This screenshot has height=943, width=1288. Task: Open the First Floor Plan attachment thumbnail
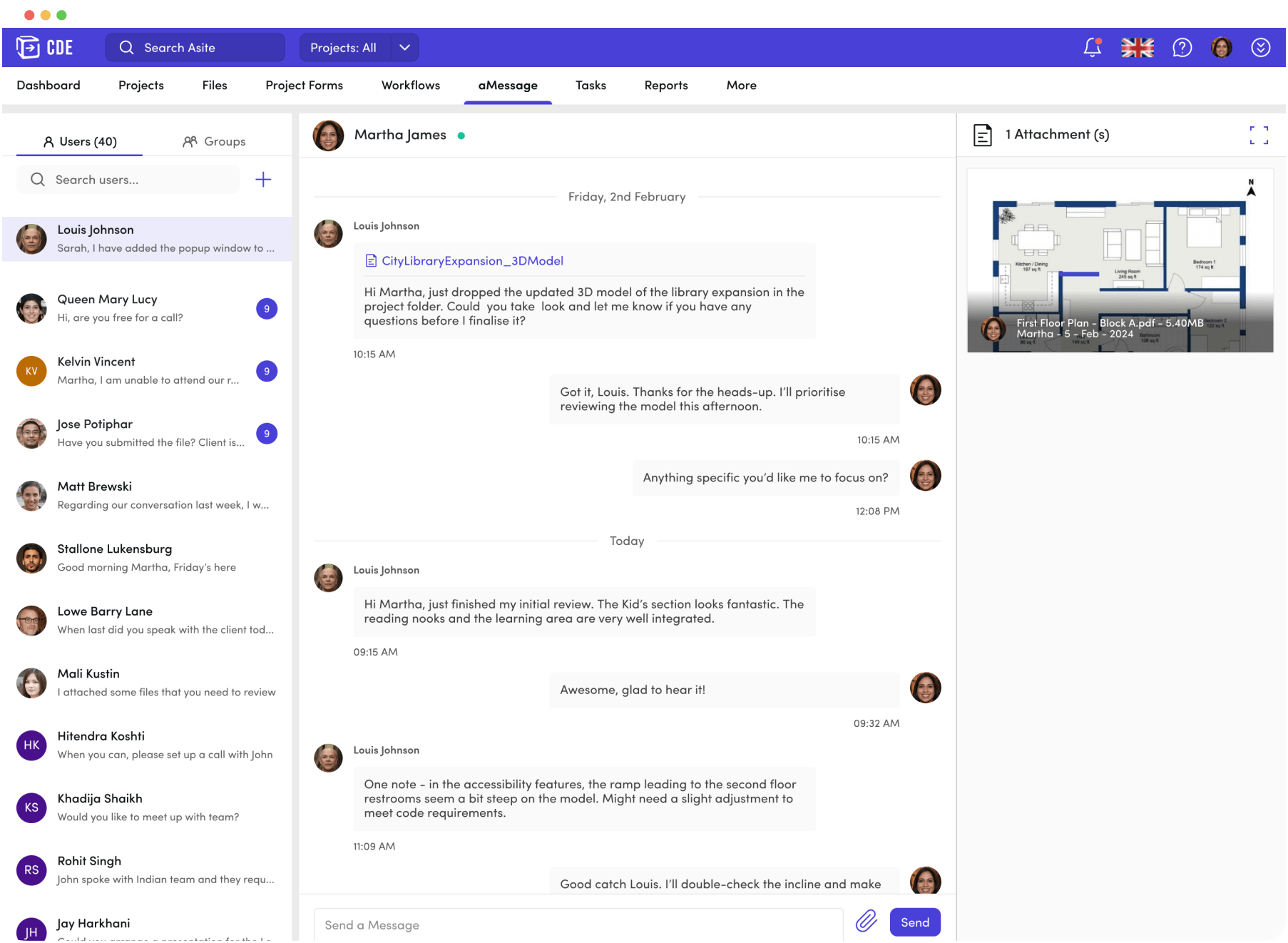1119,260
